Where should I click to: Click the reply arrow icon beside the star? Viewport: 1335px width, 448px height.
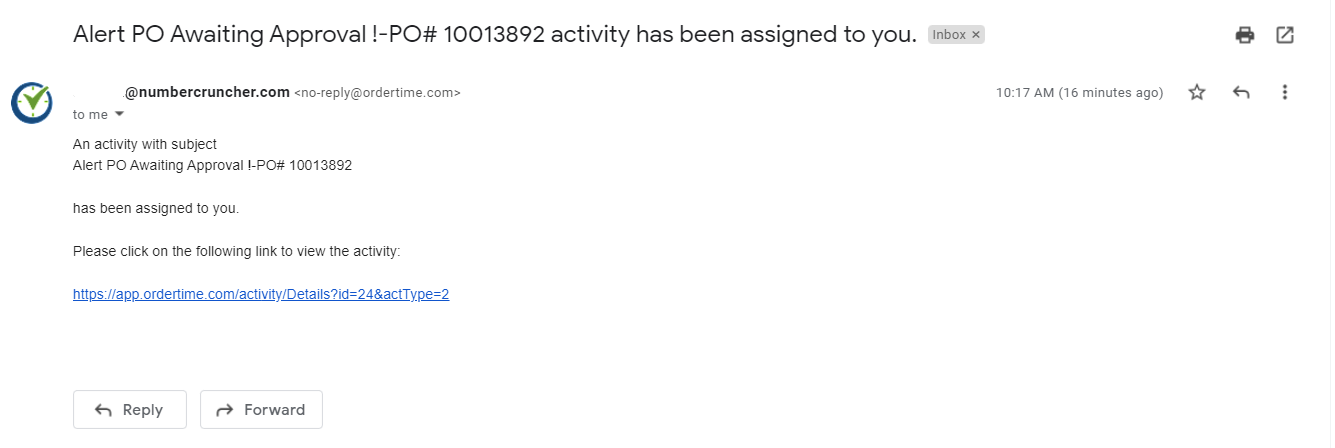[1241, 92]
